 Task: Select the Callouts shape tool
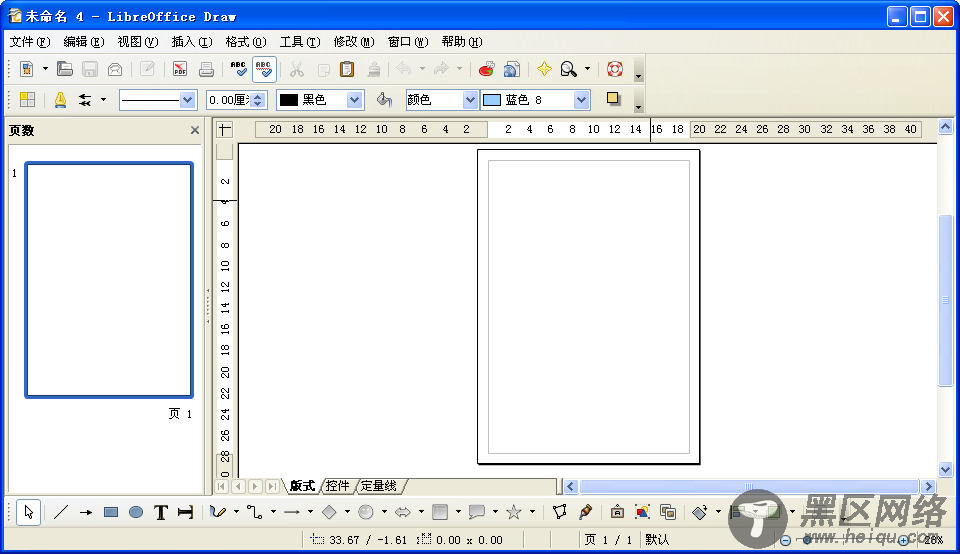click(476, 512)
